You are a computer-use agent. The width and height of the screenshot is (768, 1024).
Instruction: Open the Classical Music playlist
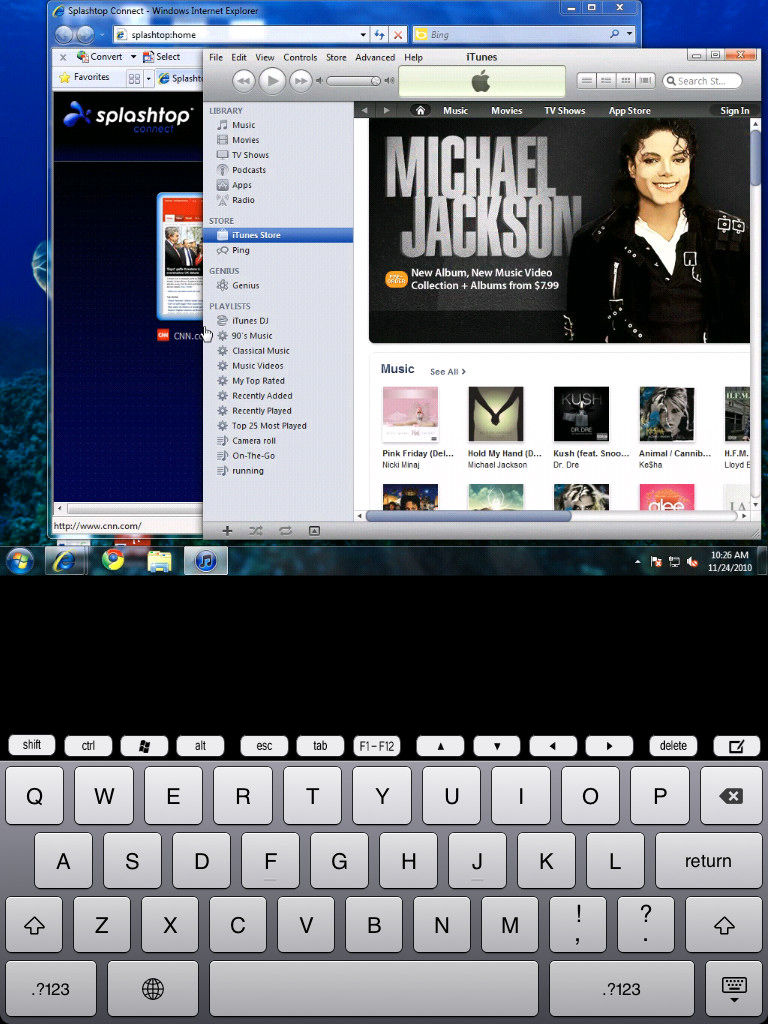[x=261, y=351]
